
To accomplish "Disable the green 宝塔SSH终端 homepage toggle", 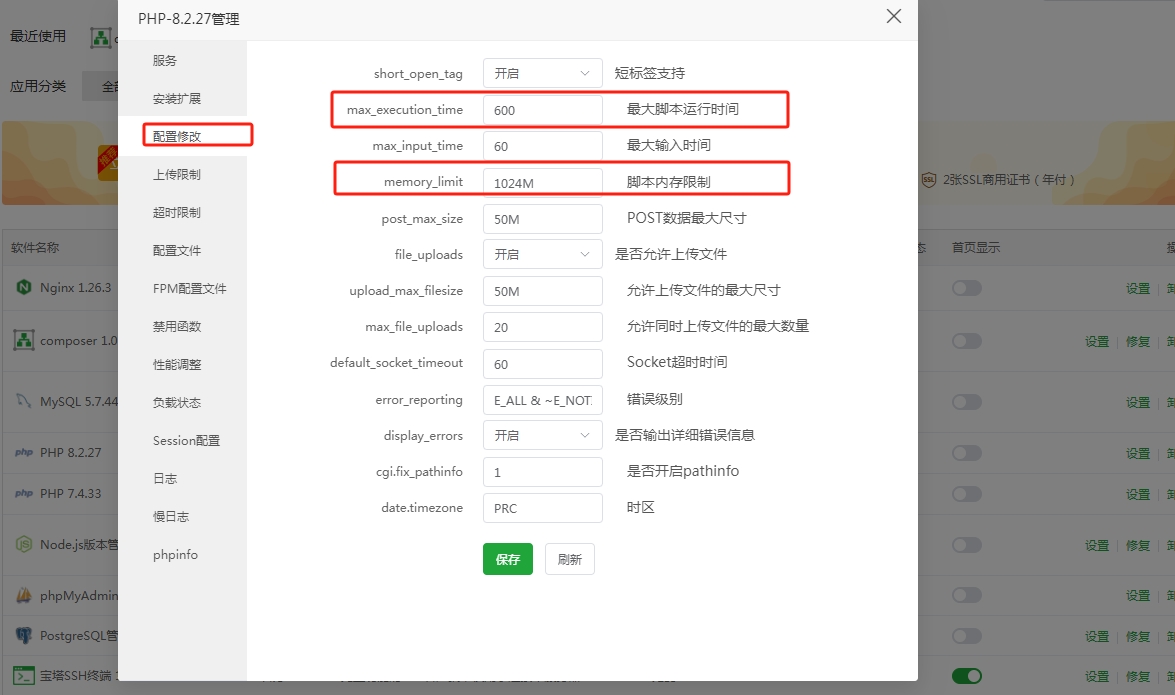I will [x=967, y=676].
